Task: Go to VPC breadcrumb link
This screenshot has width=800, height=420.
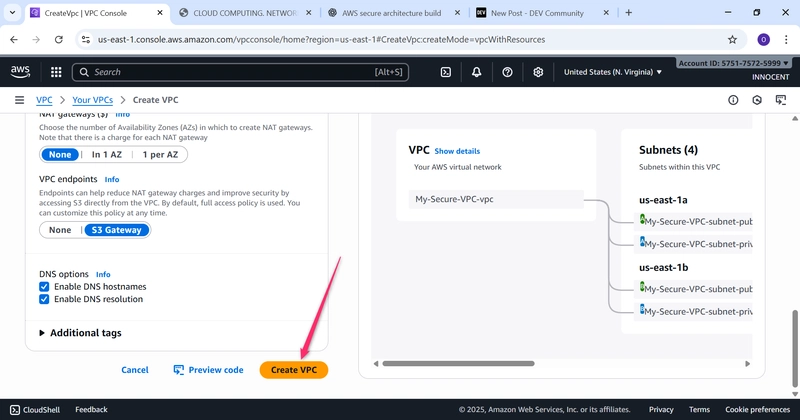Action: pos(44,100)
